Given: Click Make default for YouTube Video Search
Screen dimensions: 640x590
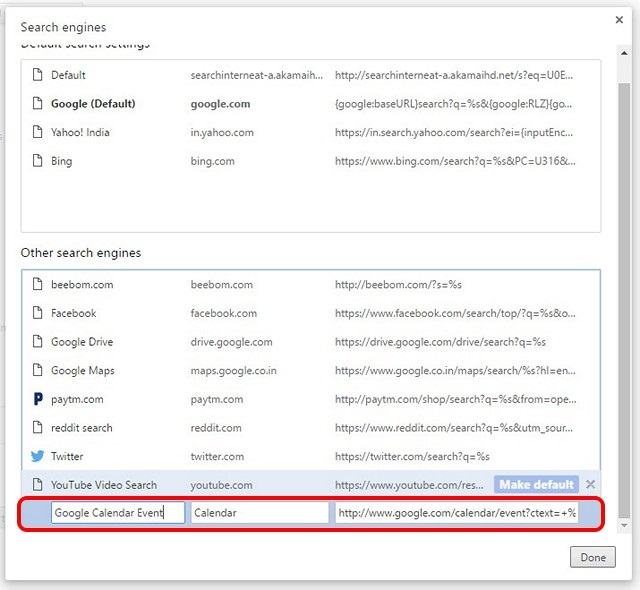Looking at the screenshot, I should pos(536,484).
